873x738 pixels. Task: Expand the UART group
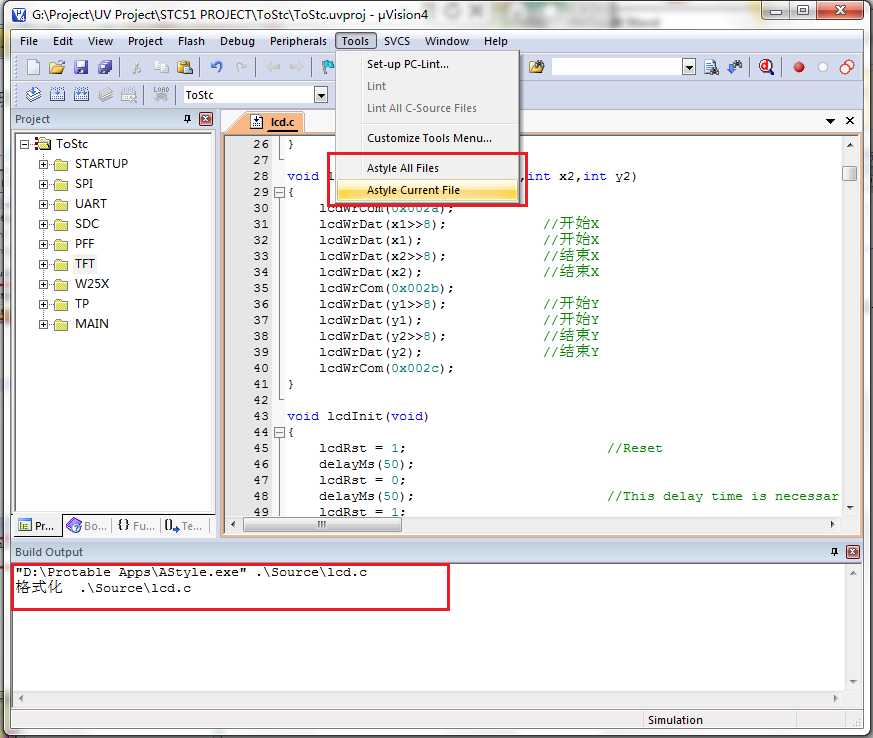click(43, 204)
